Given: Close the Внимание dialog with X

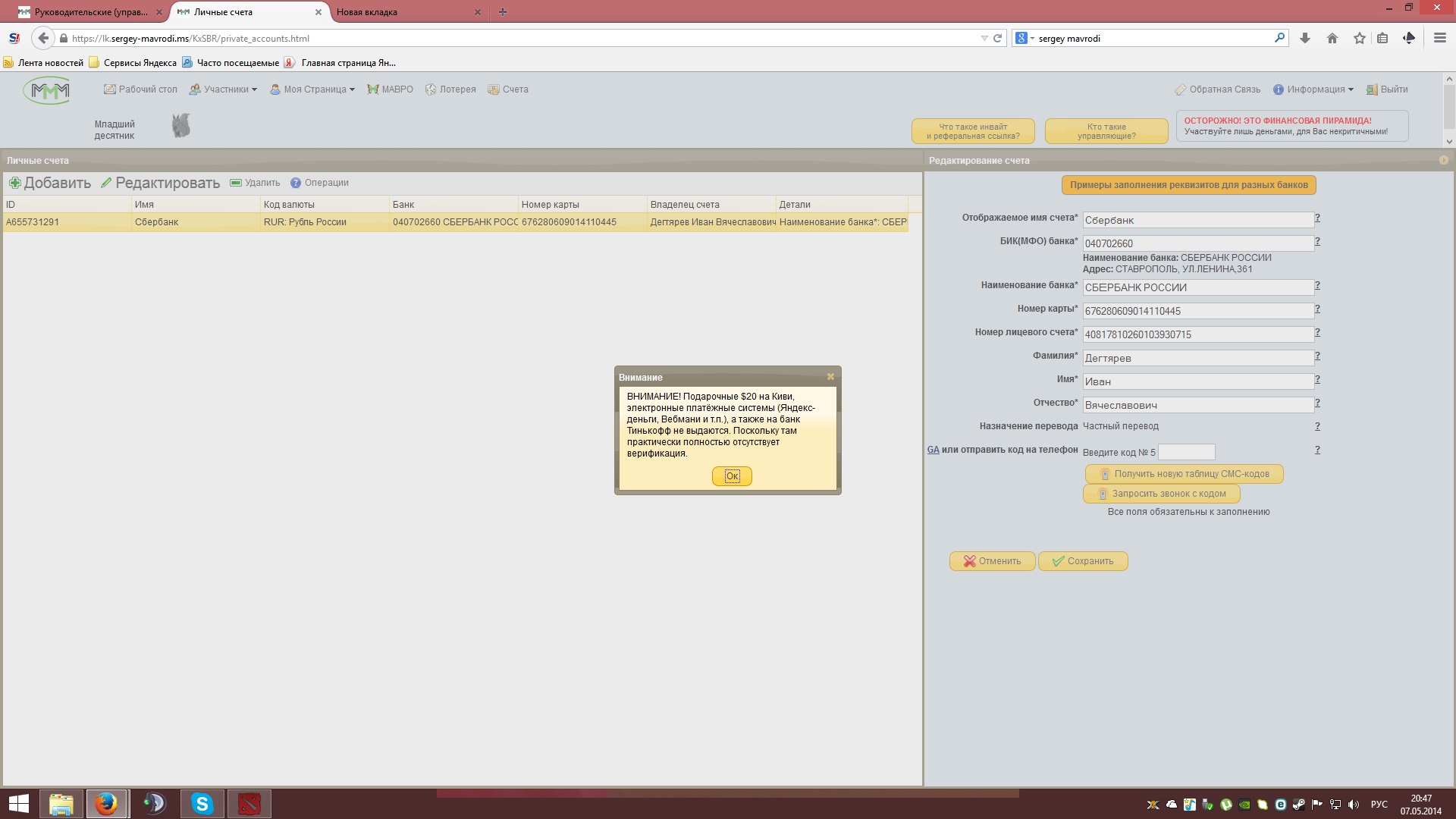Looking at the screenshot, I should click(830, 377).
